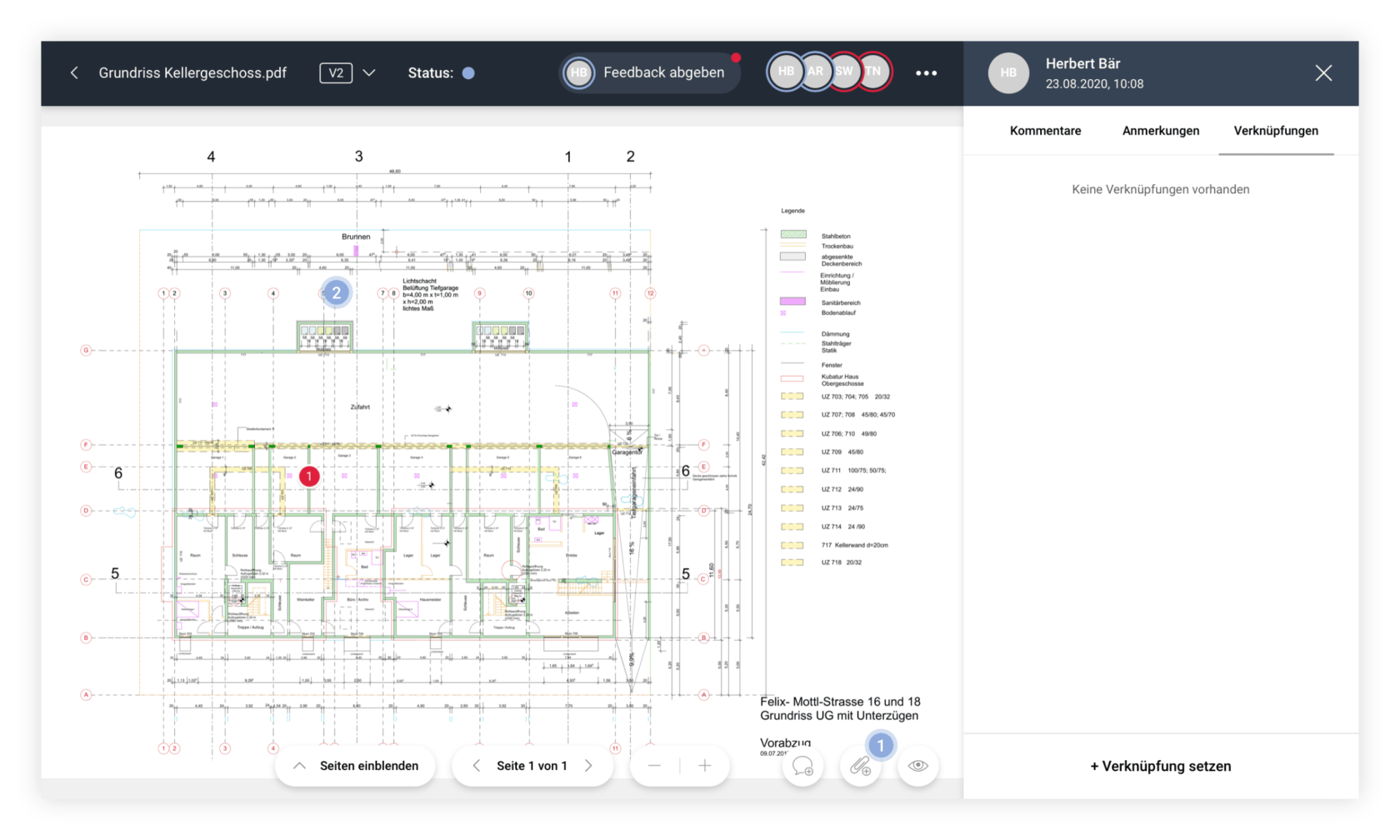Click the timestamp 23.08.2020, 10:08

pyautogui.click(x=1094, y=84)
